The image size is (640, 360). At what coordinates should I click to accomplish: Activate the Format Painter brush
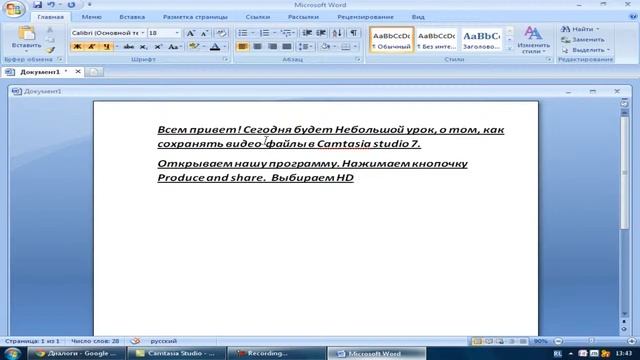(x=50, y=50)
